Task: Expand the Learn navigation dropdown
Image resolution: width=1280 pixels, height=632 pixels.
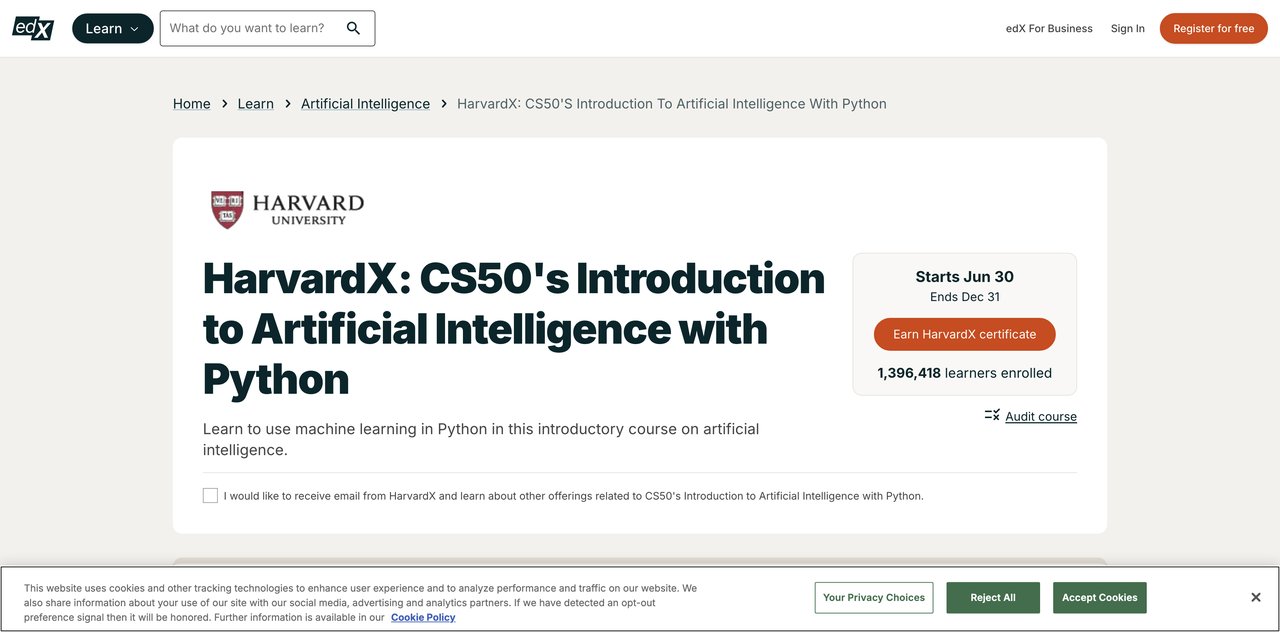Action: point(111,28)
